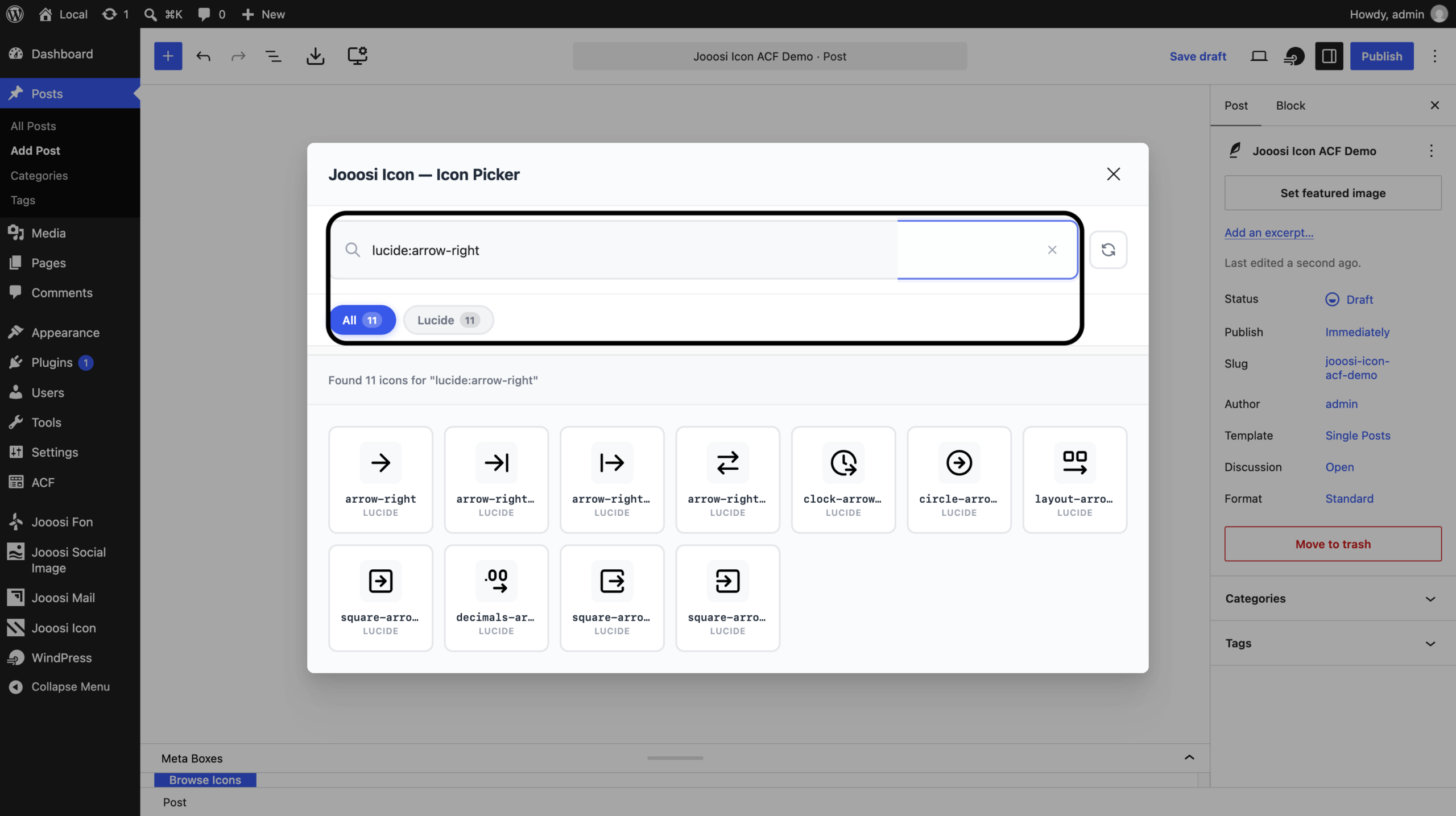The image size is (1456, 816).
Task: Focus the lucide:arrow-right search input
Action: click(704, 250)
